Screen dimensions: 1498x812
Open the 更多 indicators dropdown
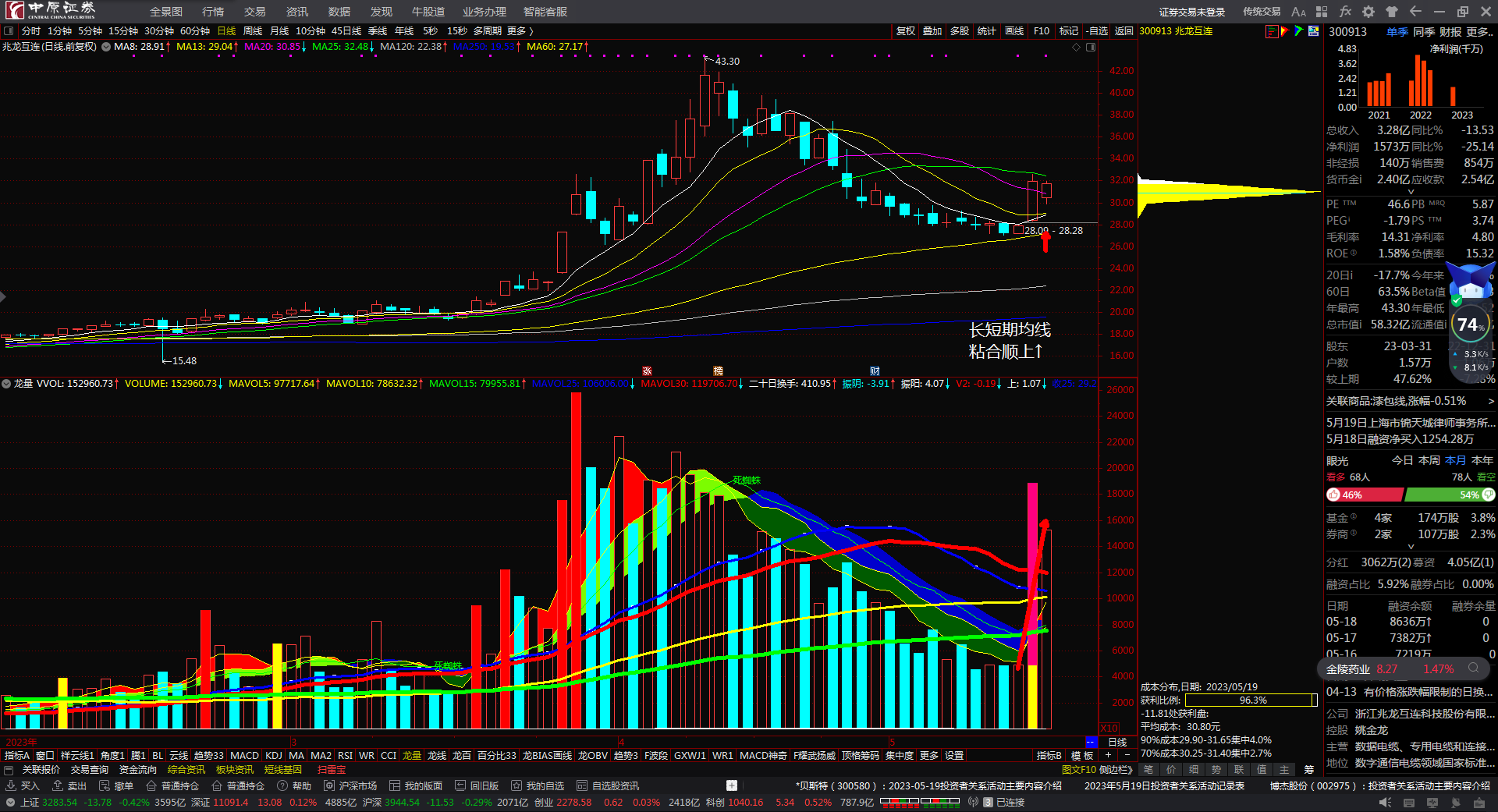click(x=929, y=756)
